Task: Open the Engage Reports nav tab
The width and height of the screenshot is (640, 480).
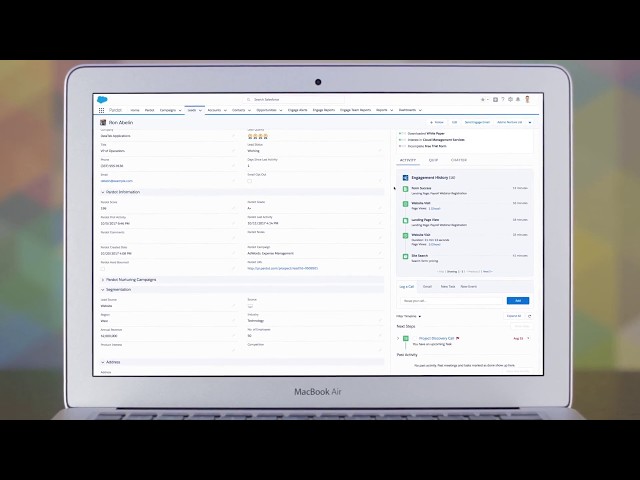Action: tap(324, 110)
